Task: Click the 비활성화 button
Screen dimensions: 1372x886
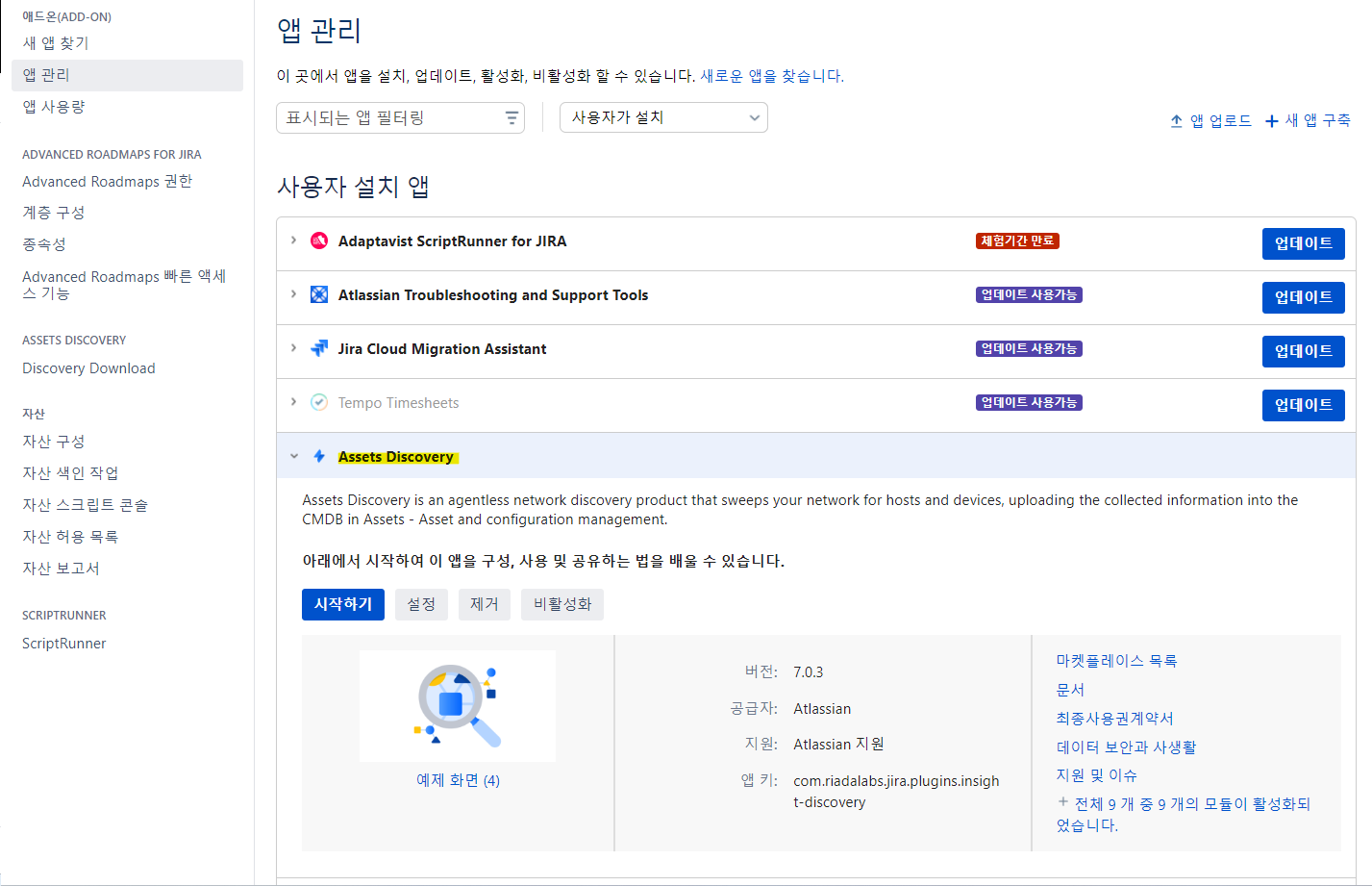Action: (x=562, y=604)
